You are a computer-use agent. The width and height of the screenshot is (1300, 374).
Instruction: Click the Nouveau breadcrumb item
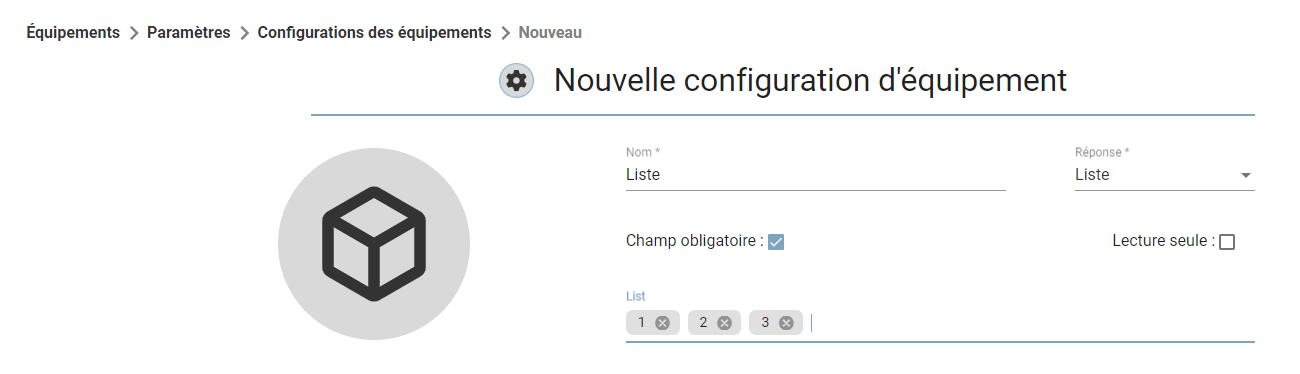tap(550, 32)
